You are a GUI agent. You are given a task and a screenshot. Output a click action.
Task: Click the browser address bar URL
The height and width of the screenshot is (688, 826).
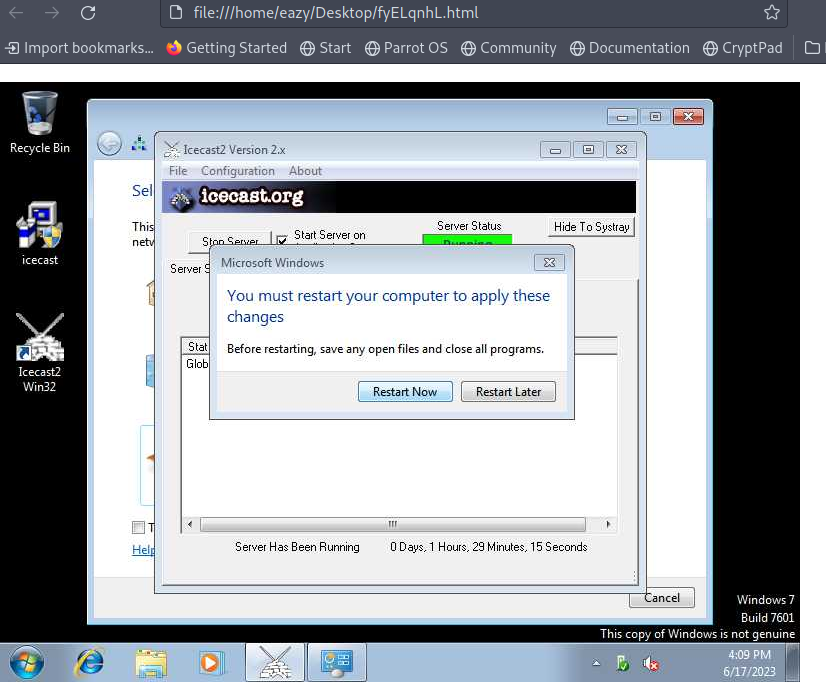[336, 13]
